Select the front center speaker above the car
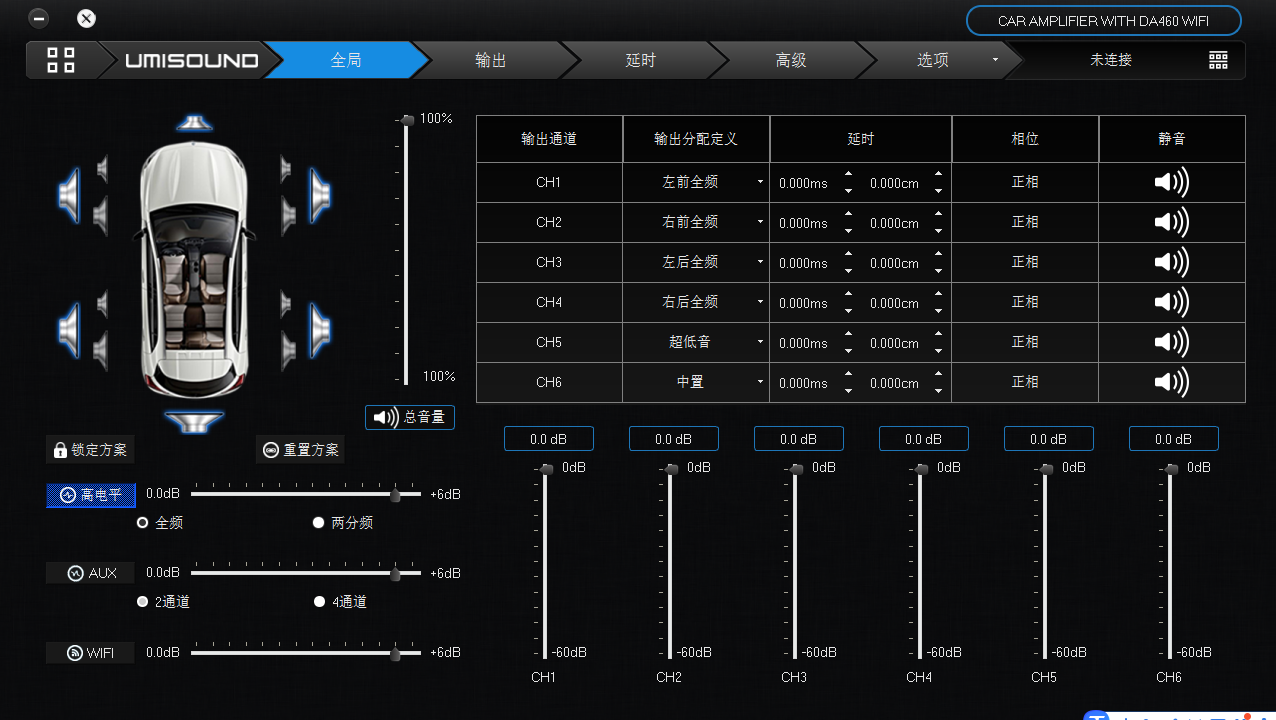Screen dimensions: 1276x720 tap(194, 123)
